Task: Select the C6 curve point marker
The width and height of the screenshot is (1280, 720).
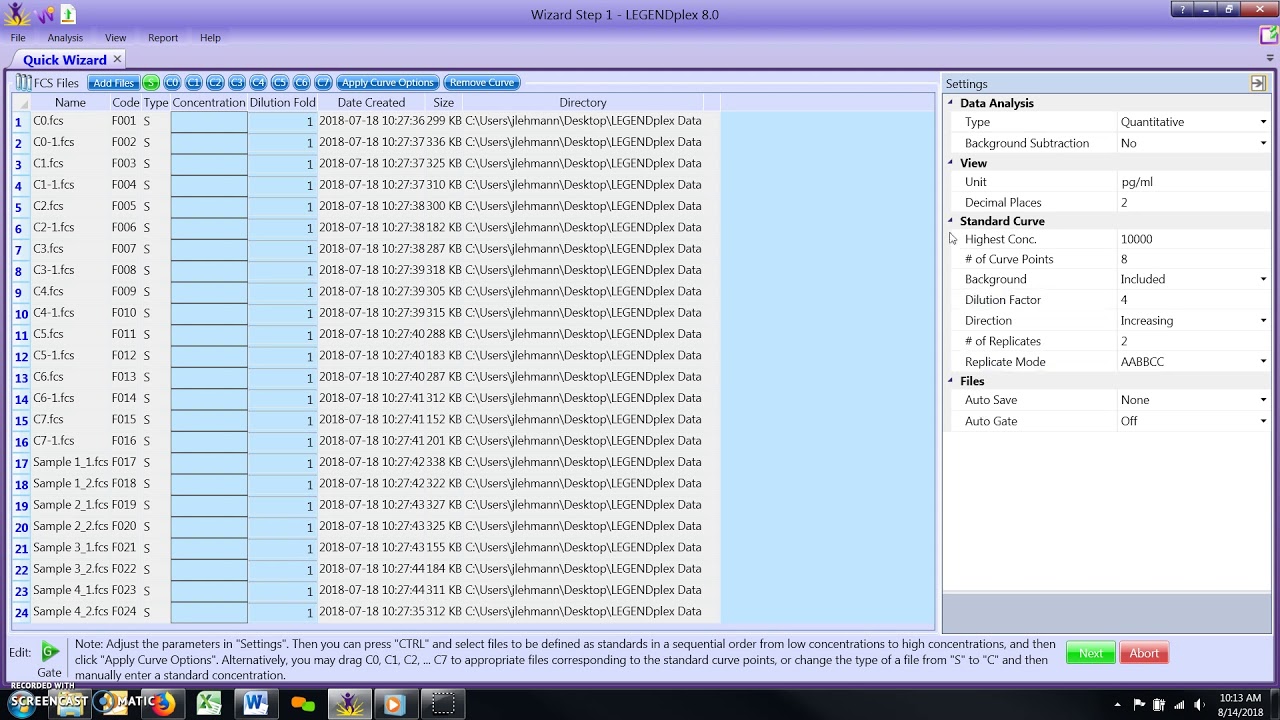Action: click(301, 83)
